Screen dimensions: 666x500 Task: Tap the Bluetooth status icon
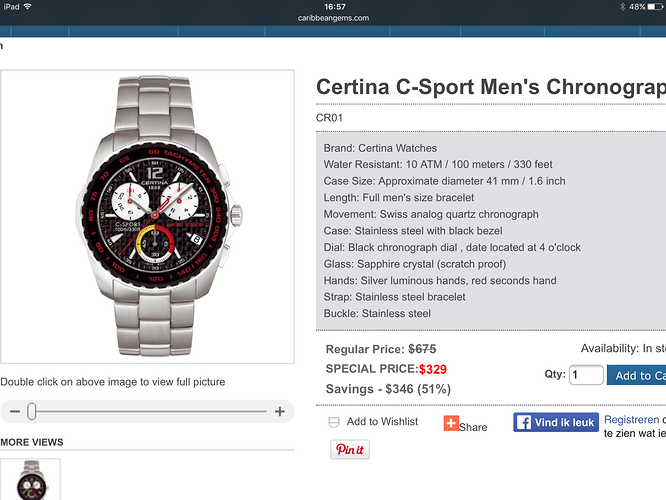(623, 7)
